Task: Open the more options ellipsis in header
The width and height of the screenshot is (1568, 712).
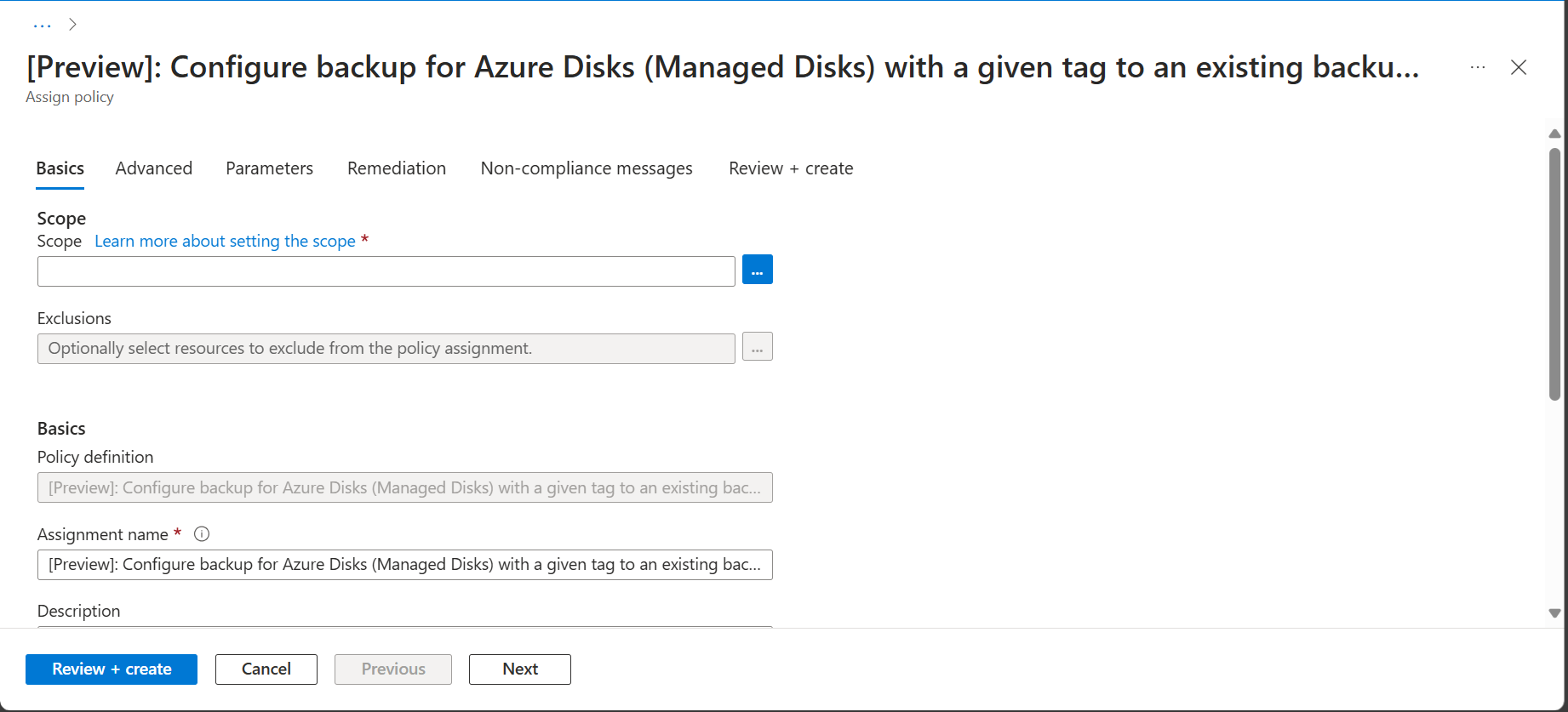Action: pyautogui.click(x=1478, y=67)
